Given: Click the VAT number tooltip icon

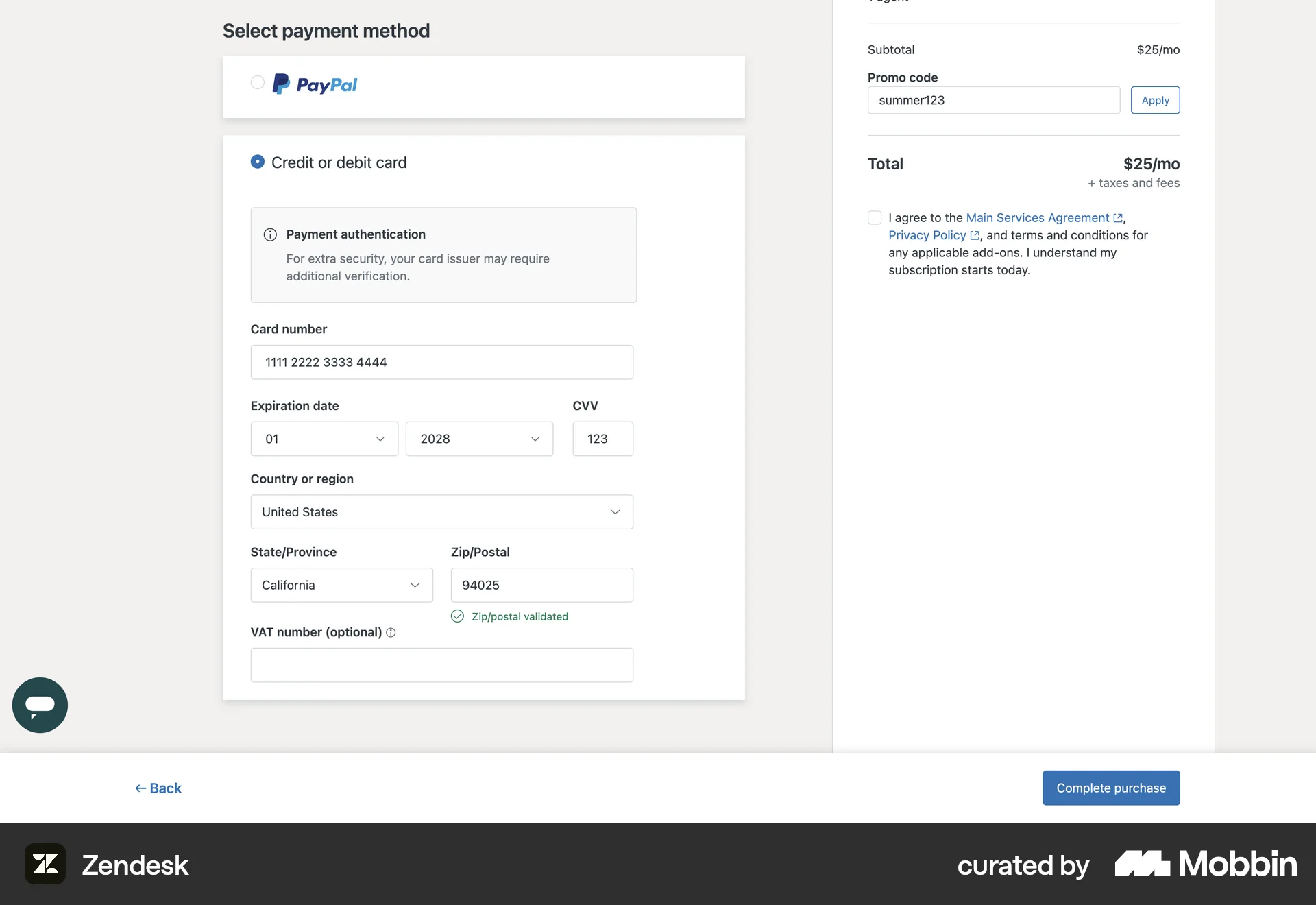Looking at the screenshot, I should pos(391,633).
